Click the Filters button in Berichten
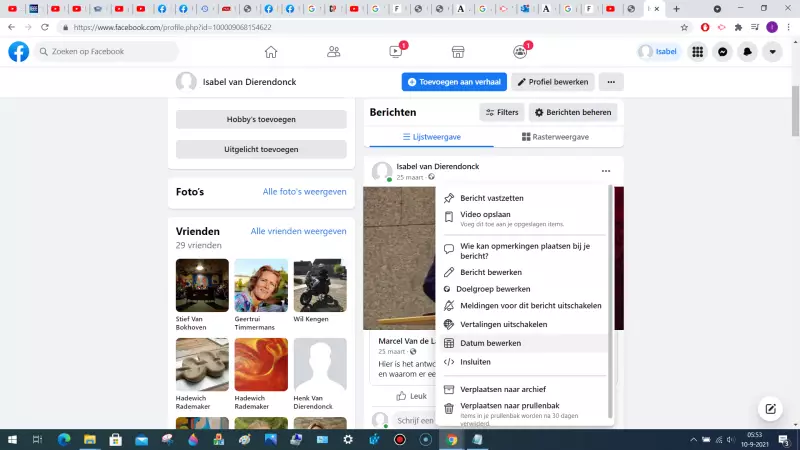The image size is (800, 450). (502, 113)
